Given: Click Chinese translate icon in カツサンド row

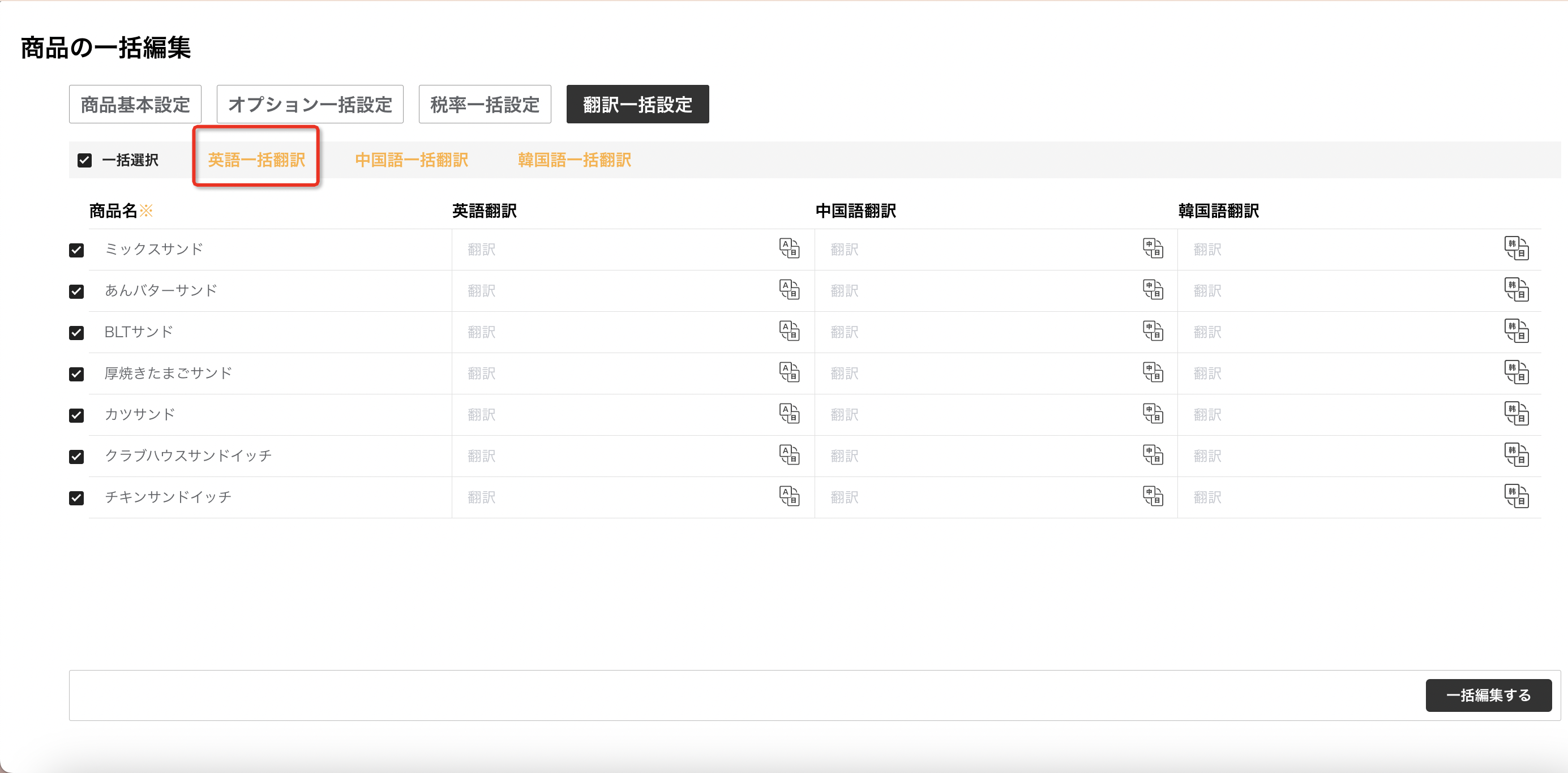Looking at the screenshot, I should point(1153,414).
